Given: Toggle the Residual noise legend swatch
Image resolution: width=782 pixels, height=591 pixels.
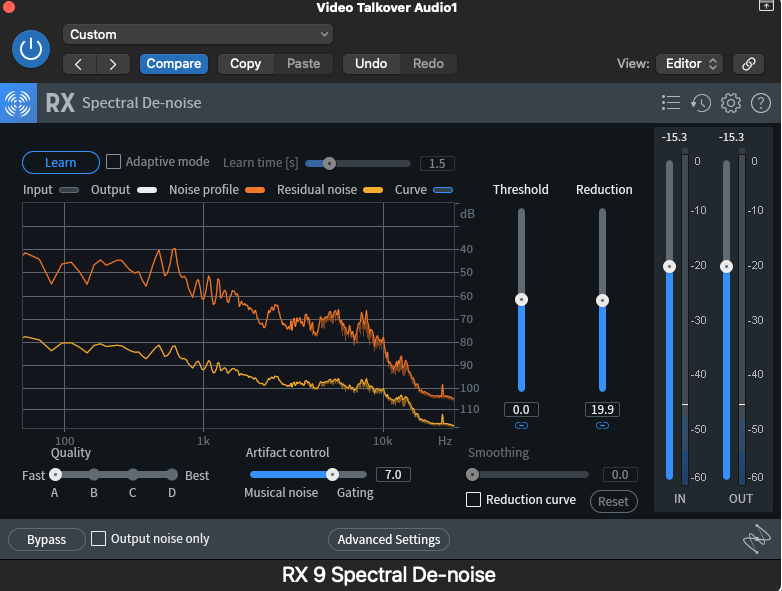Looking at the screenshot, I should tap(373, 190).
